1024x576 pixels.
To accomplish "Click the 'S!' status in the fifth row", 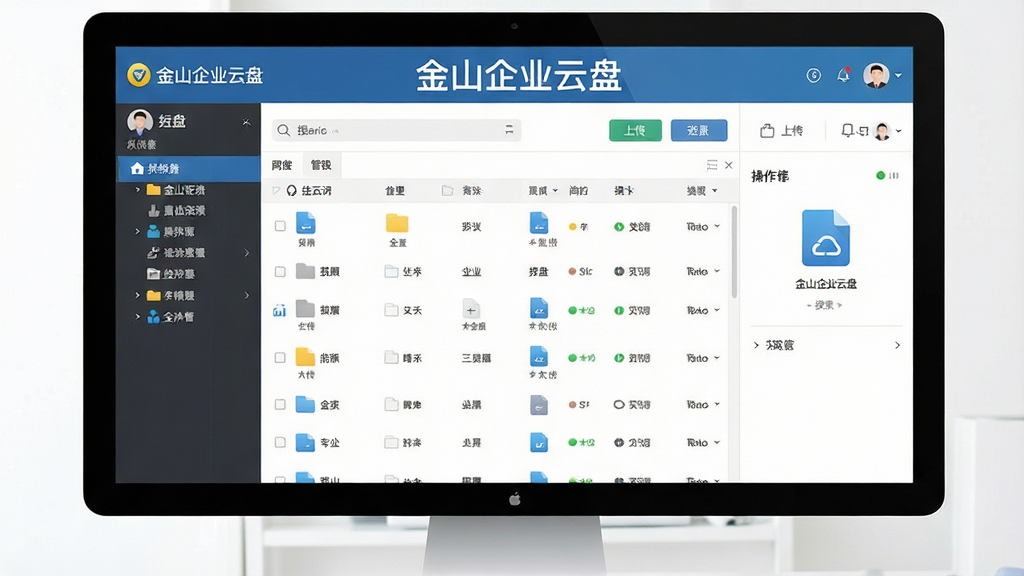I will (579, 405).
